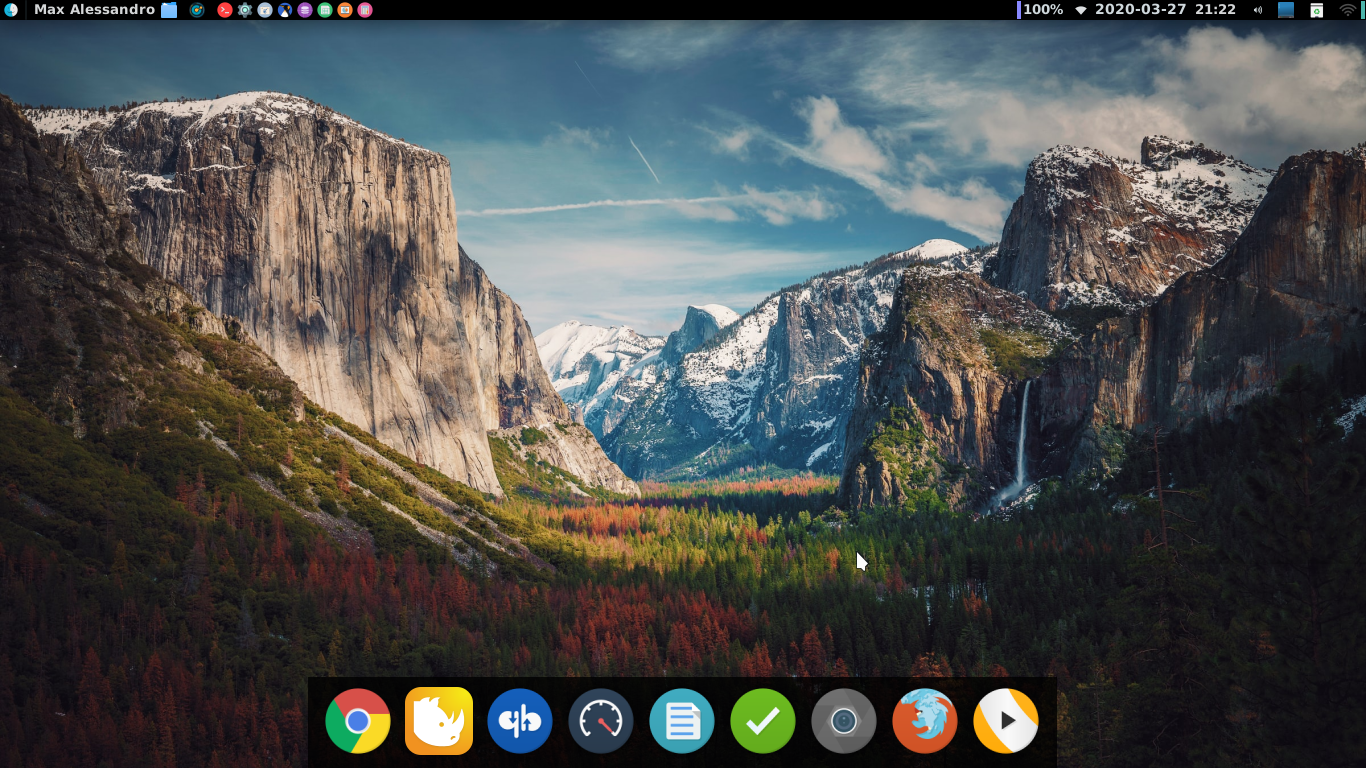1366x768 pixels.
Task: Launch Firefox-style browser from the dock
Action: point(925,721)
